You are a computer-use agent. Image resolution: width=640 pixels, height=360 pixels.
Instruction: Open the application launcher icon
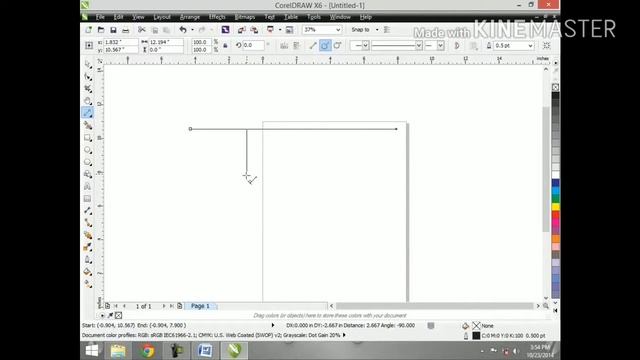(x=270, y=30)
